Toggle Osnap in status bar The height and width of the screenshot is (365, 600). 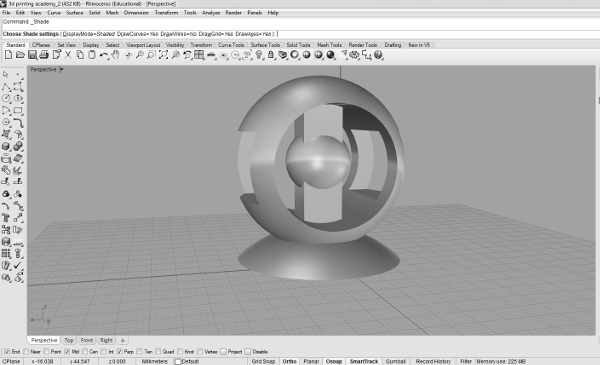tap(334, 361)
